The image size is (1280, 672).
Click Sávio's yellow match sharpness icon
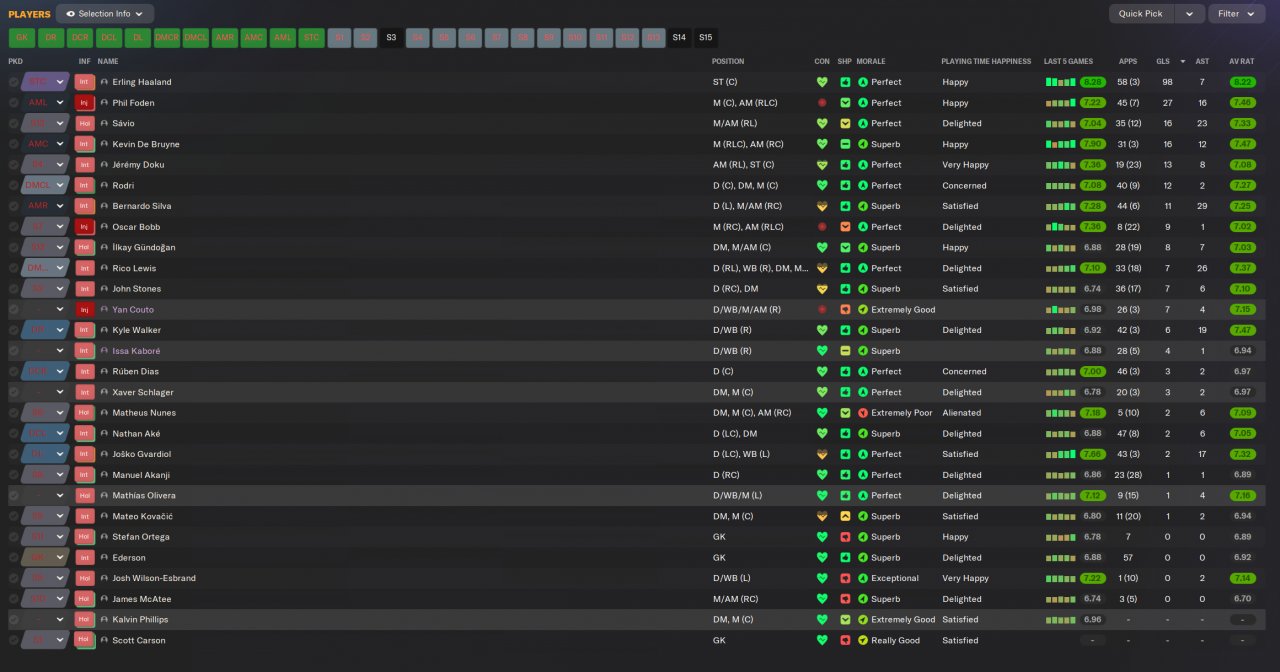[845, 123]
